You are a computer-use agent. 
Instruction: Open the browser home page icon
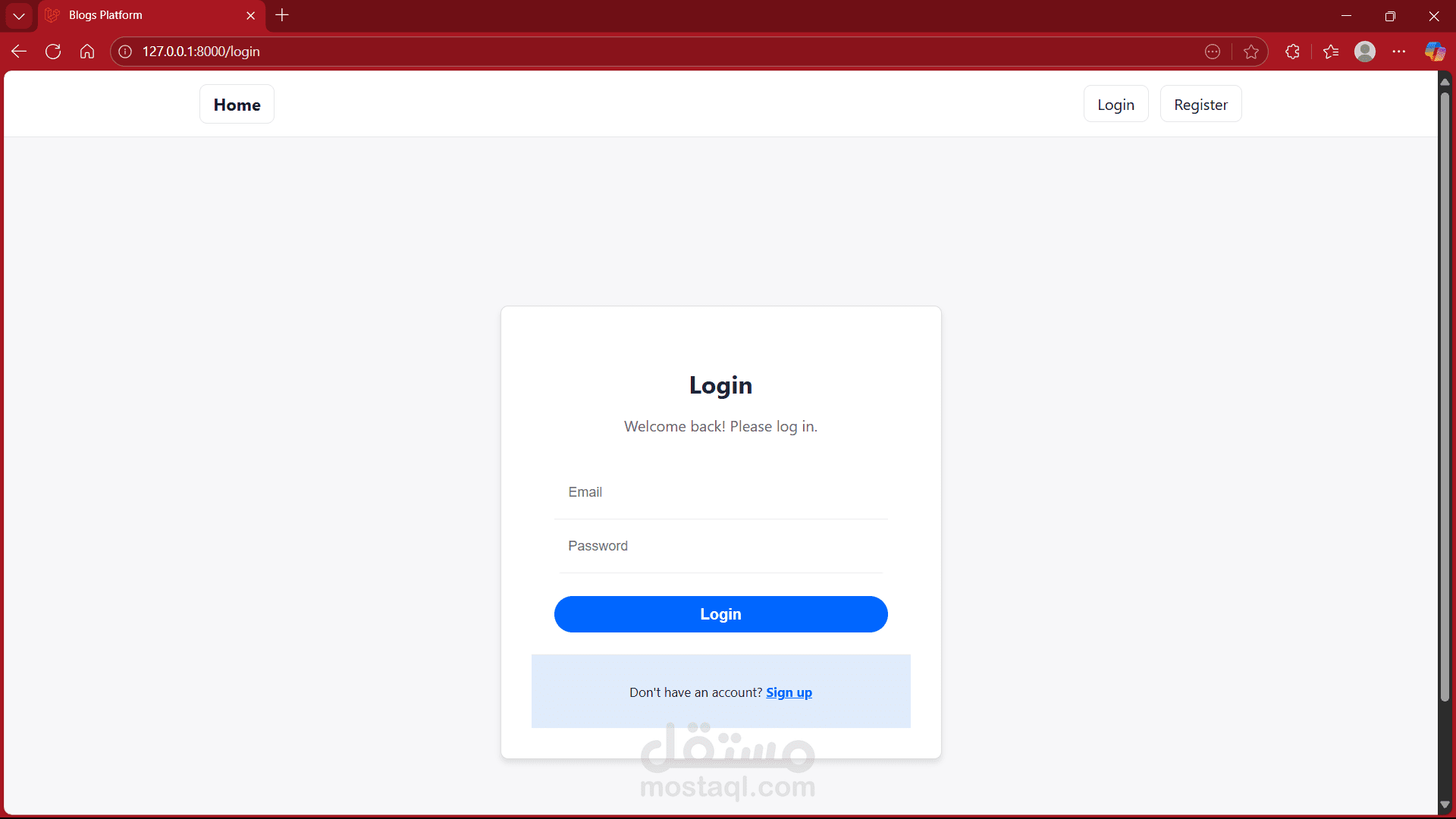click(87, 52)
